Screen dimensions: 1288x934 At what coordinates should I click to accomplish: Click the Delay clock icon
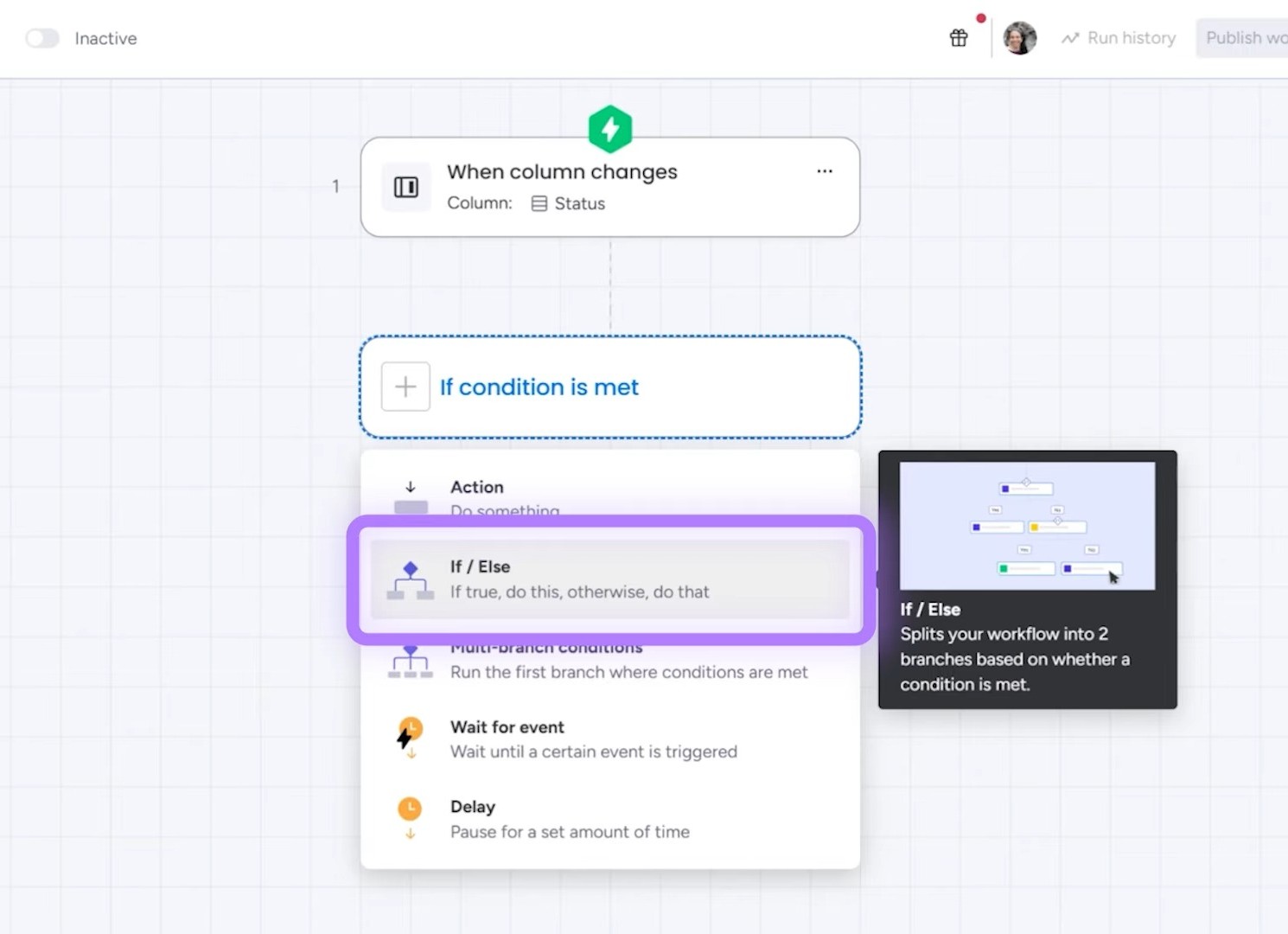(410, 806)
